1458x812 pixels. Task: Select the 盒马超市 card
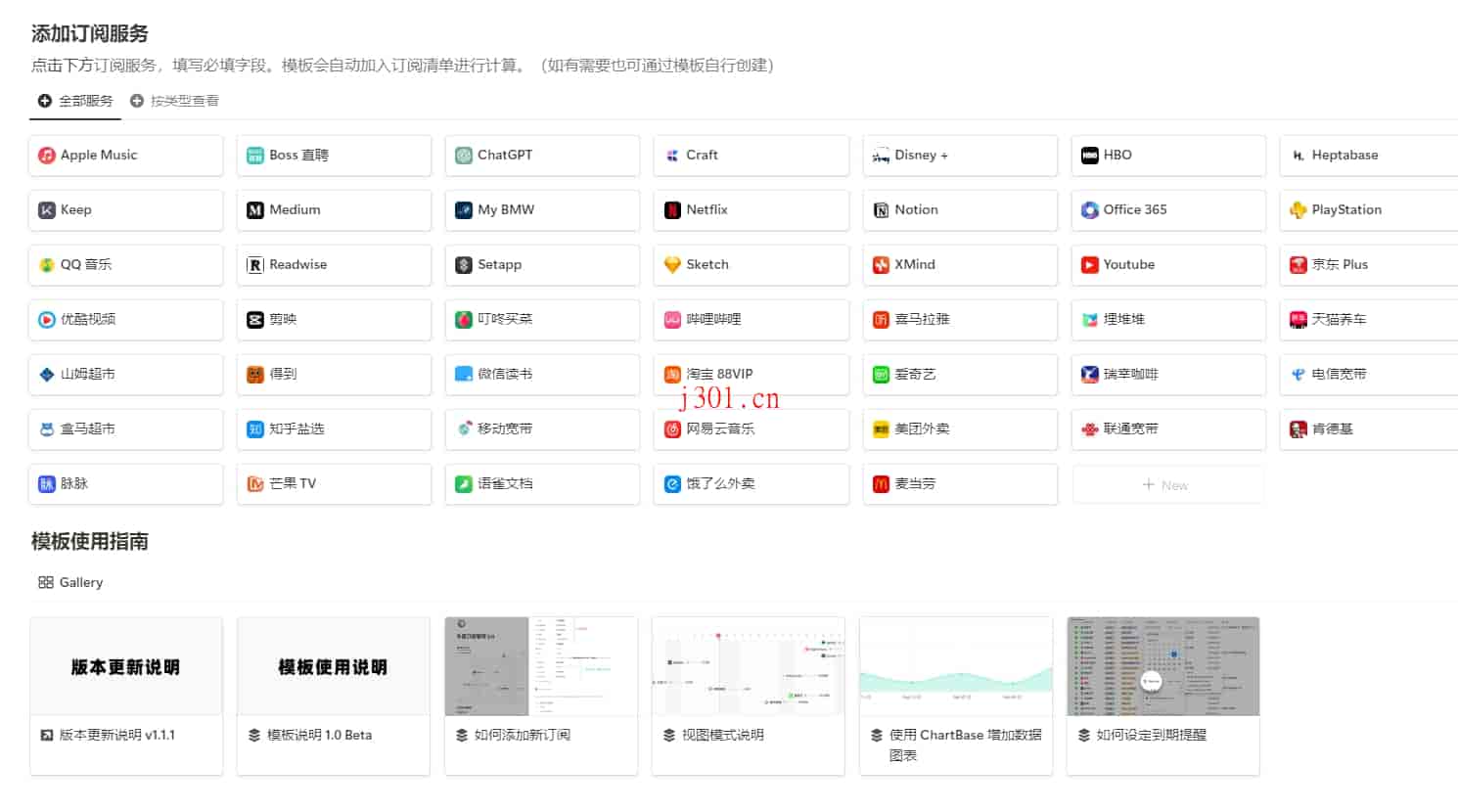pos(125,429)
